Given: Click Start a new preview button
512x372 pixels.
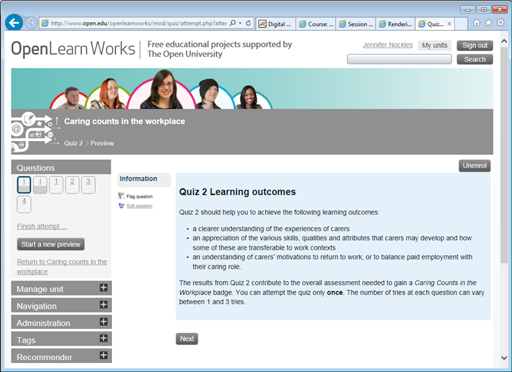Looking at the screenshot, I should click(x=51, y=244).
